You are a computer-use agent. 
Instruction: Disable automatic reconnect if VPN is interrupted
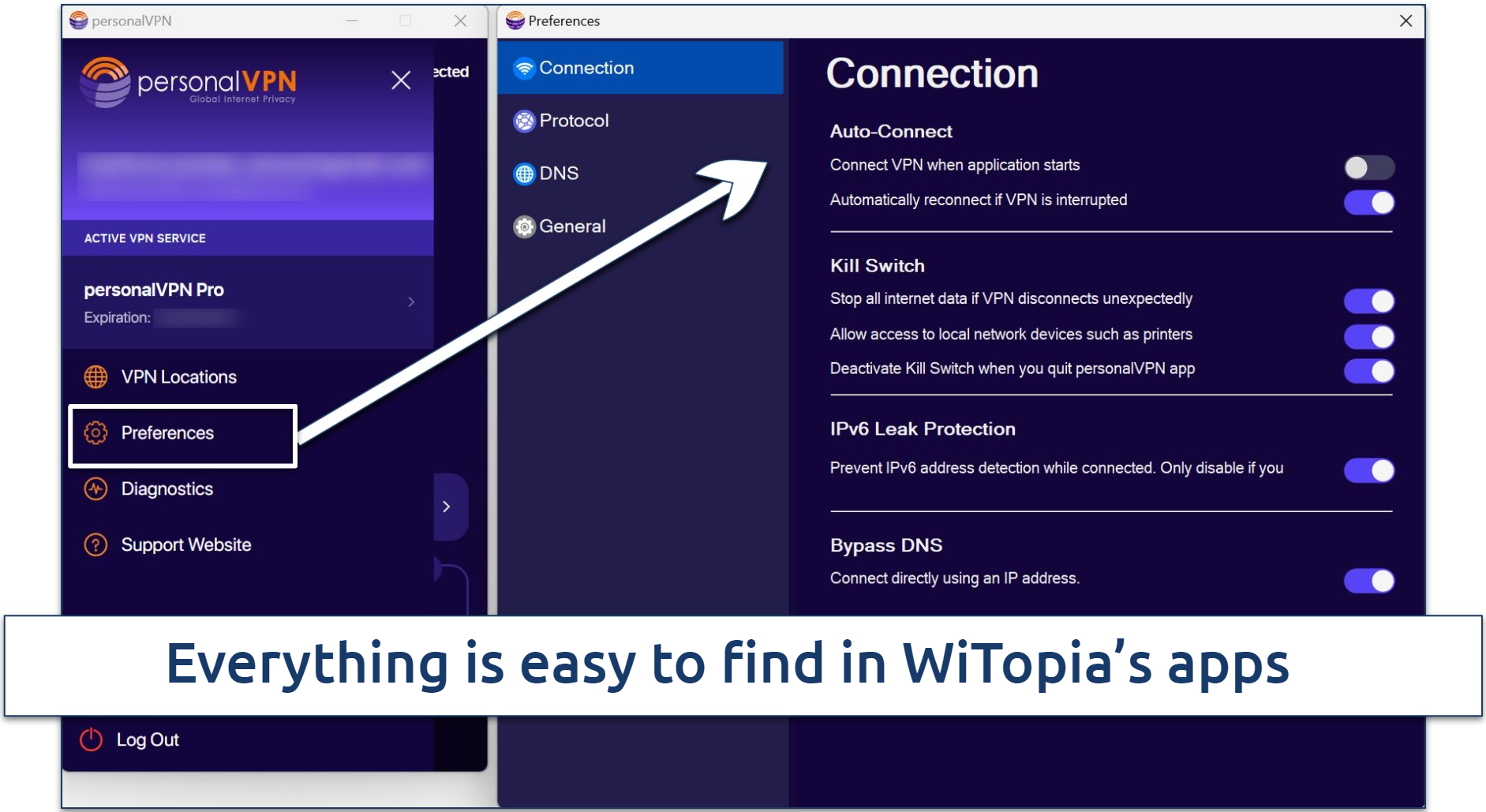pos(1369,203)
